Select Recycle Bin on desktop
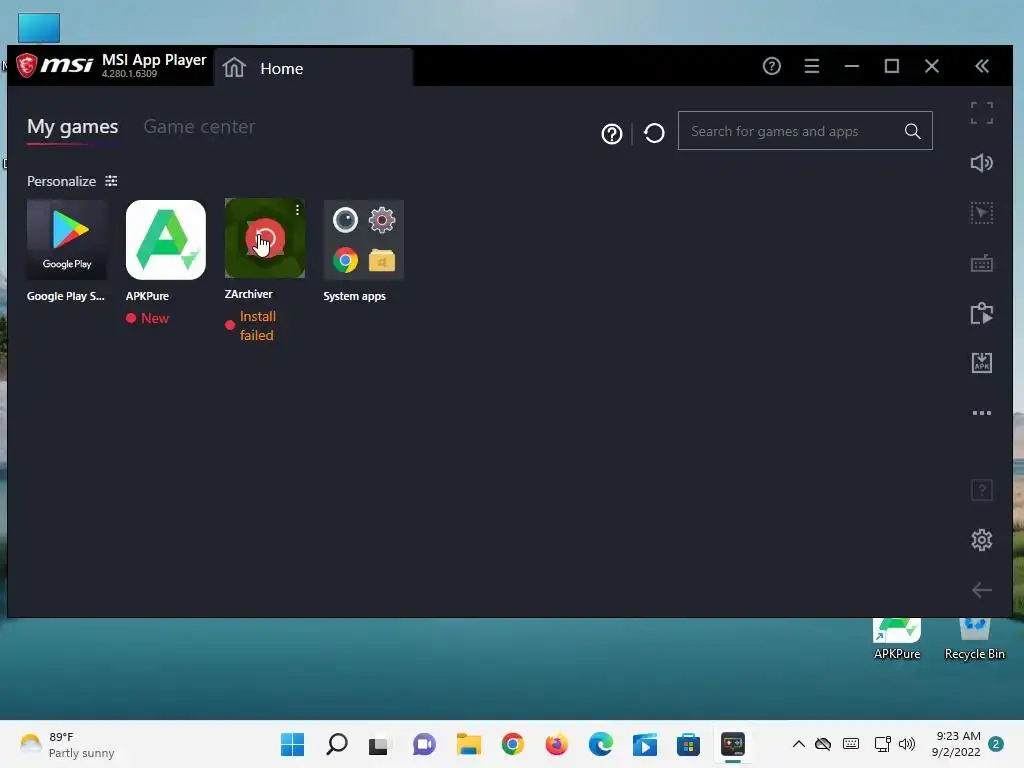Screen dimensions: 1024x768 (974, 639)
